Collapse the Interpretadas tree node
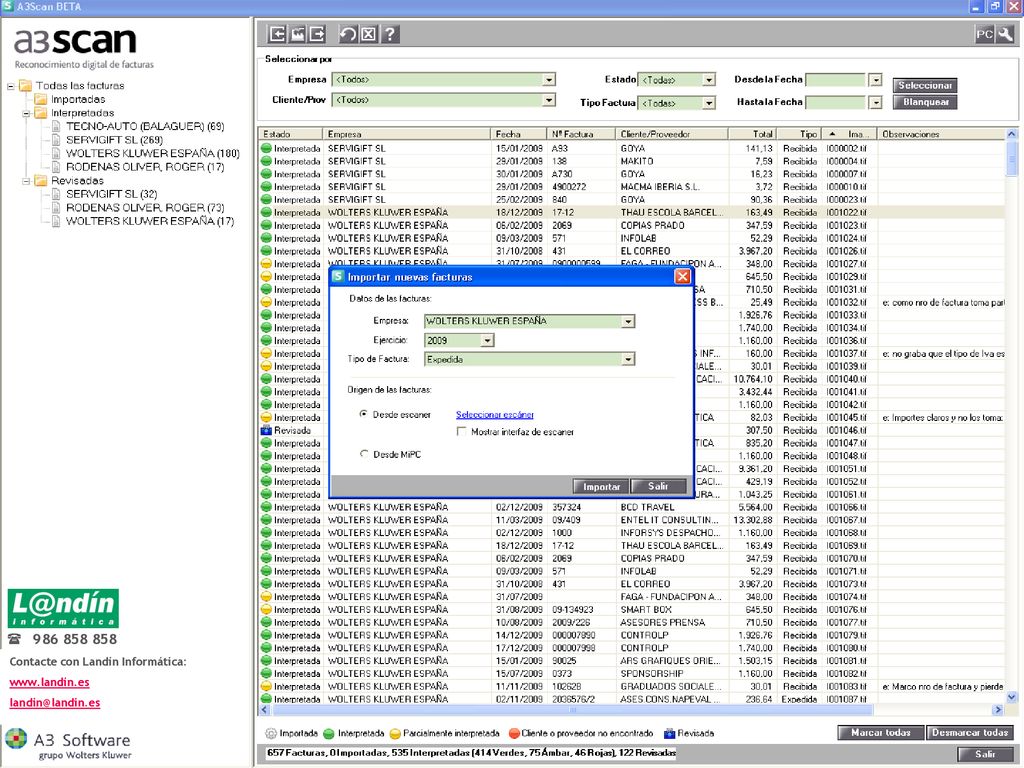 tap(26, 113)
